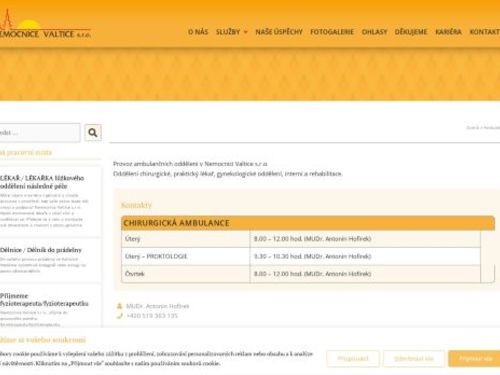Click the breadcrumb link at top right
Image resolution: width=500 pixels, height=375 pixels.
483,128
